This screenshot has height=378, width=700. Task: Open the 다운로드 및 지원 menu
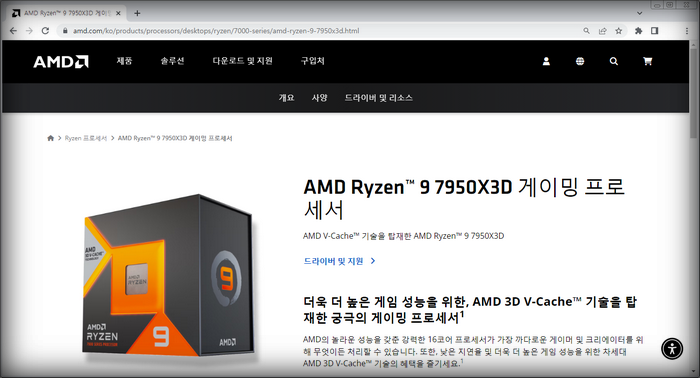242,61
